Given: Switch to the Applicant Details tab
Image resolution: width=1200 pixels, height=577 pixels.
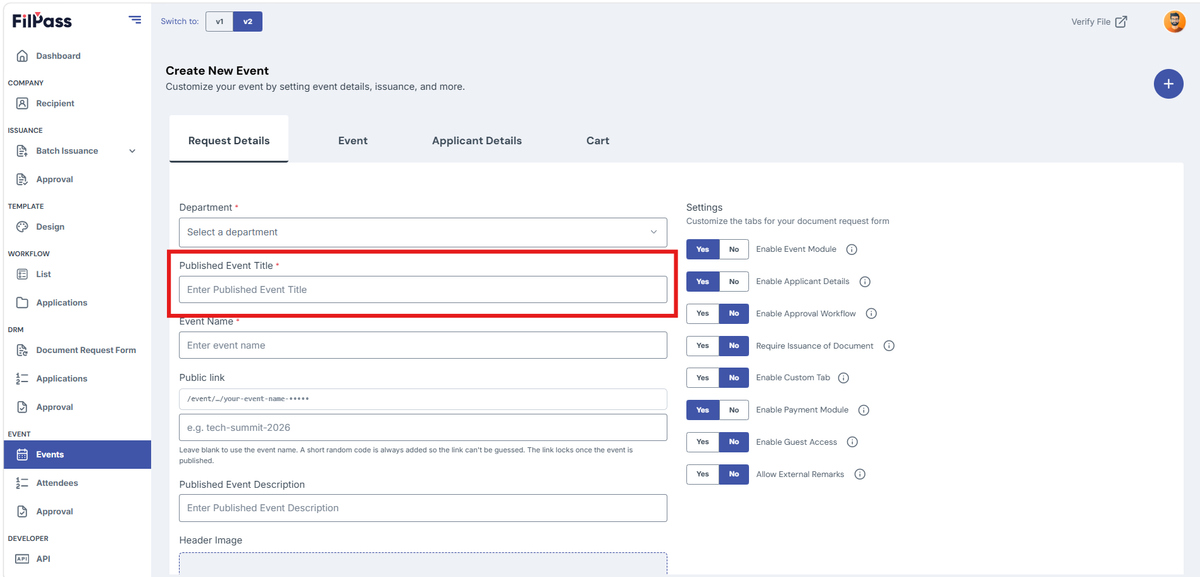Looking at the screenshot, I should click(477, 141).
